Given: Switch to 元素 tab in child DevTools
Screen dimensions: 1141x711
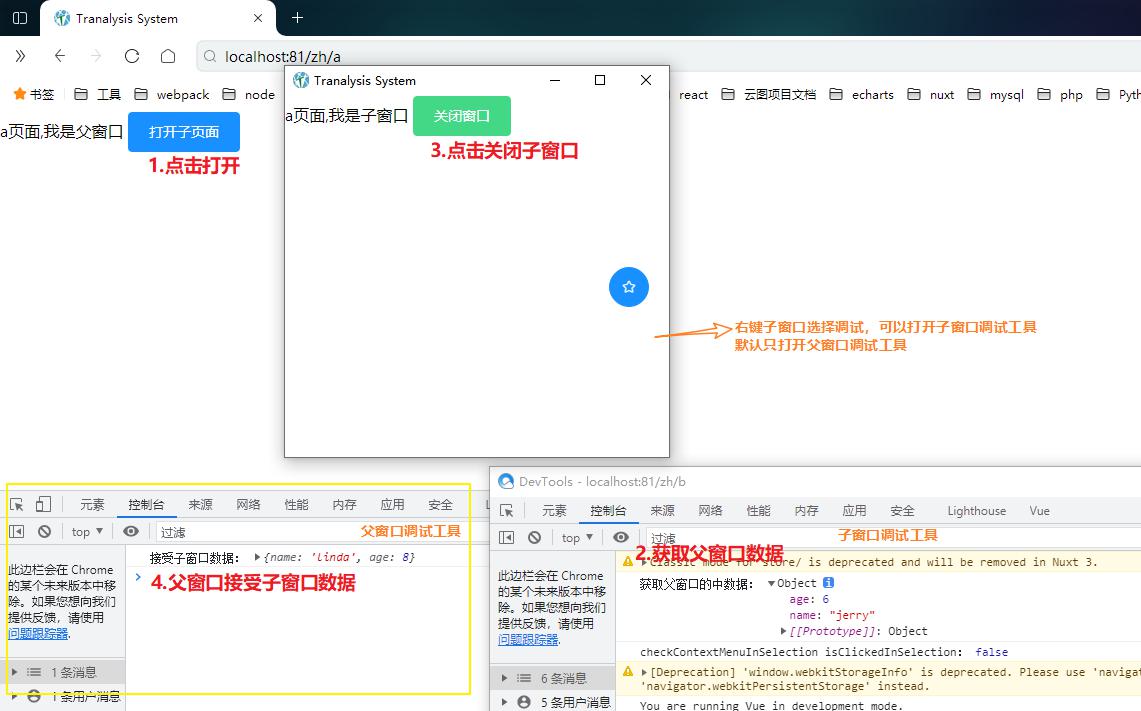Looking at the screenshot, I should 554,510.
